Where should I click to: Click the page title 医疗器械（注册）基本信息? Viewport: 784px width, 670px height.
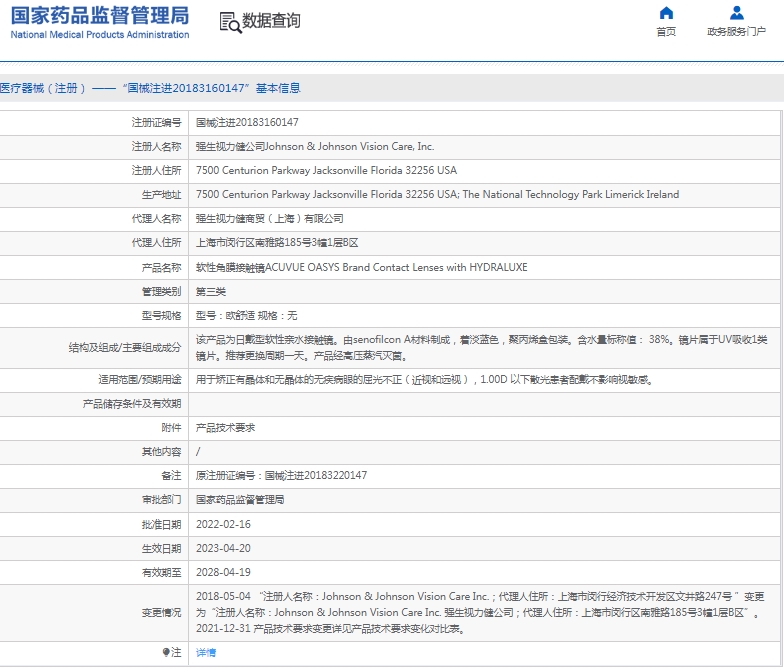click(x=150, y=88)
